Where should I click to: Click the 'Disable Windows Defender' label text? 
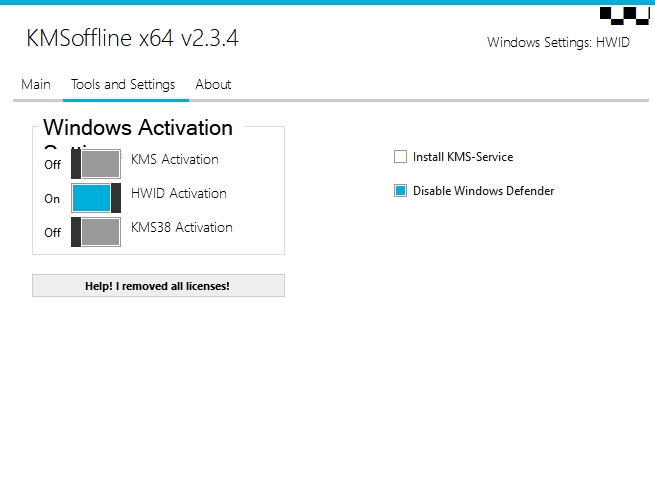pyautogui.click(x=483, y=191)
